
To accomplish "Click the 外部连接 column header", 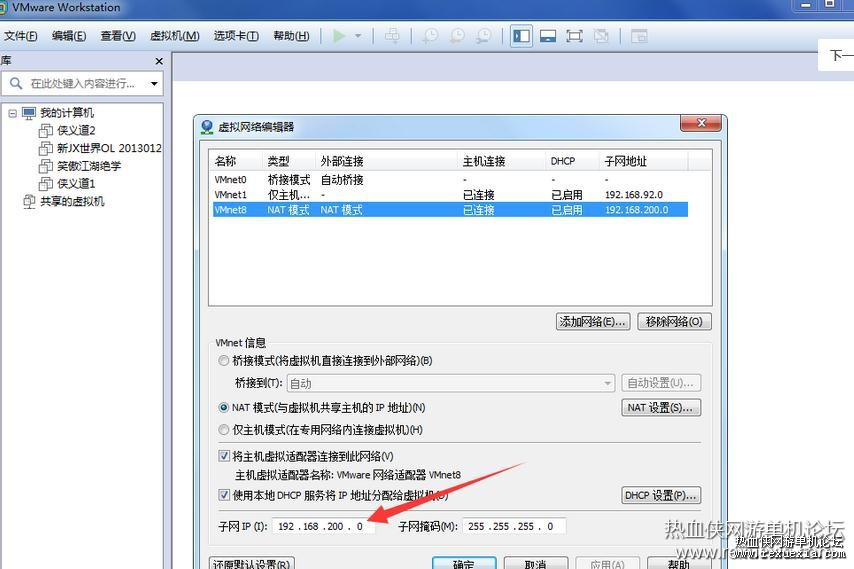I will click(386, 161).
